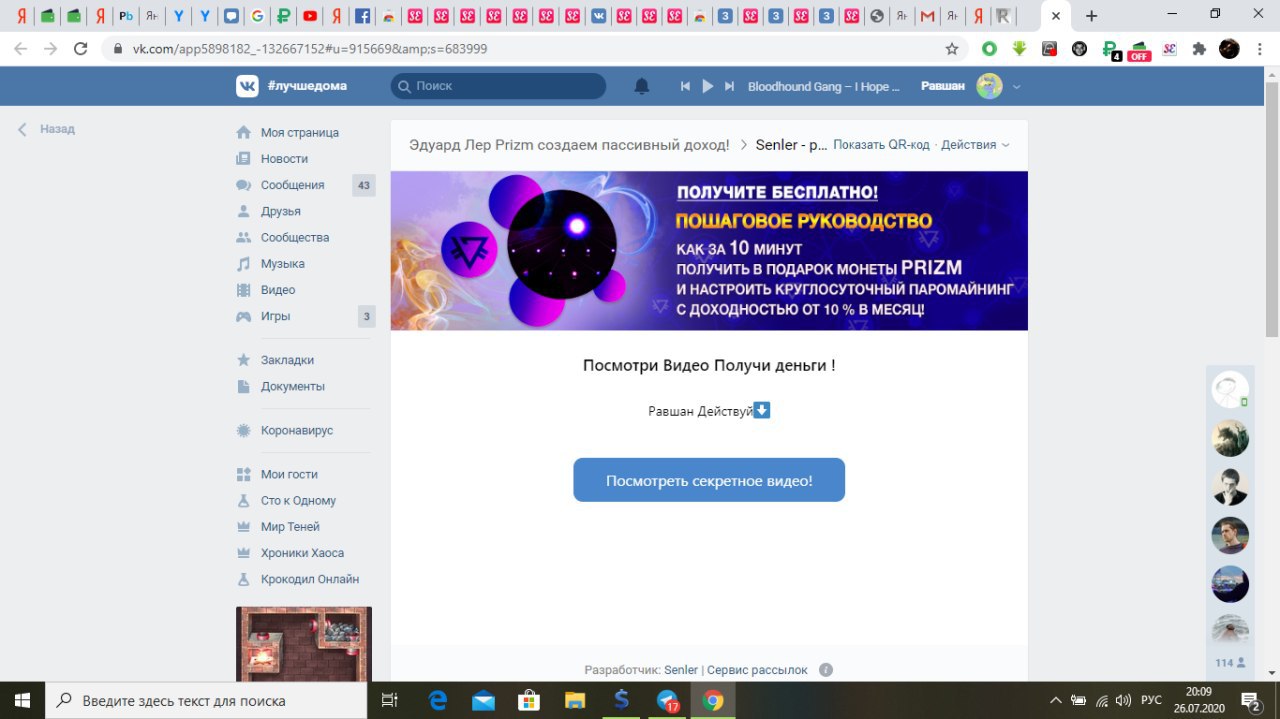This screenshot has width=1280, height=719.
Task: Click Посмотреть секретное видео! button
Action: pyautogui.click(x=709, y=480)
